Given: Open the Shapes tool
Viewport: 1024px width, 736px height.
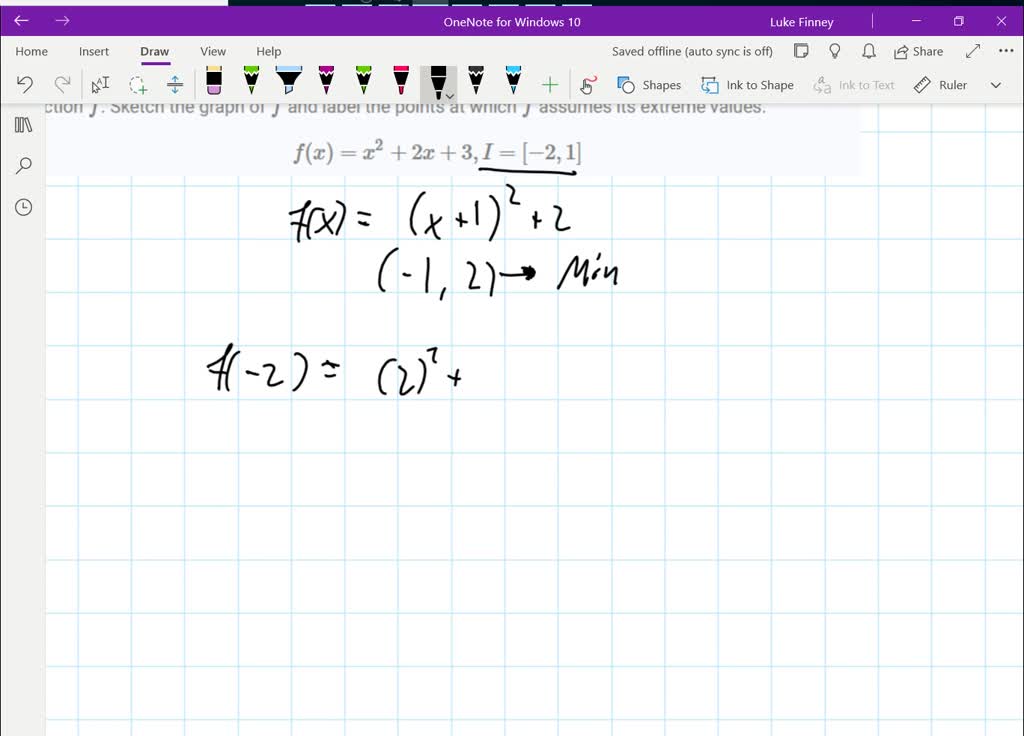Looking at the screenshot, I should click(649, 85).
